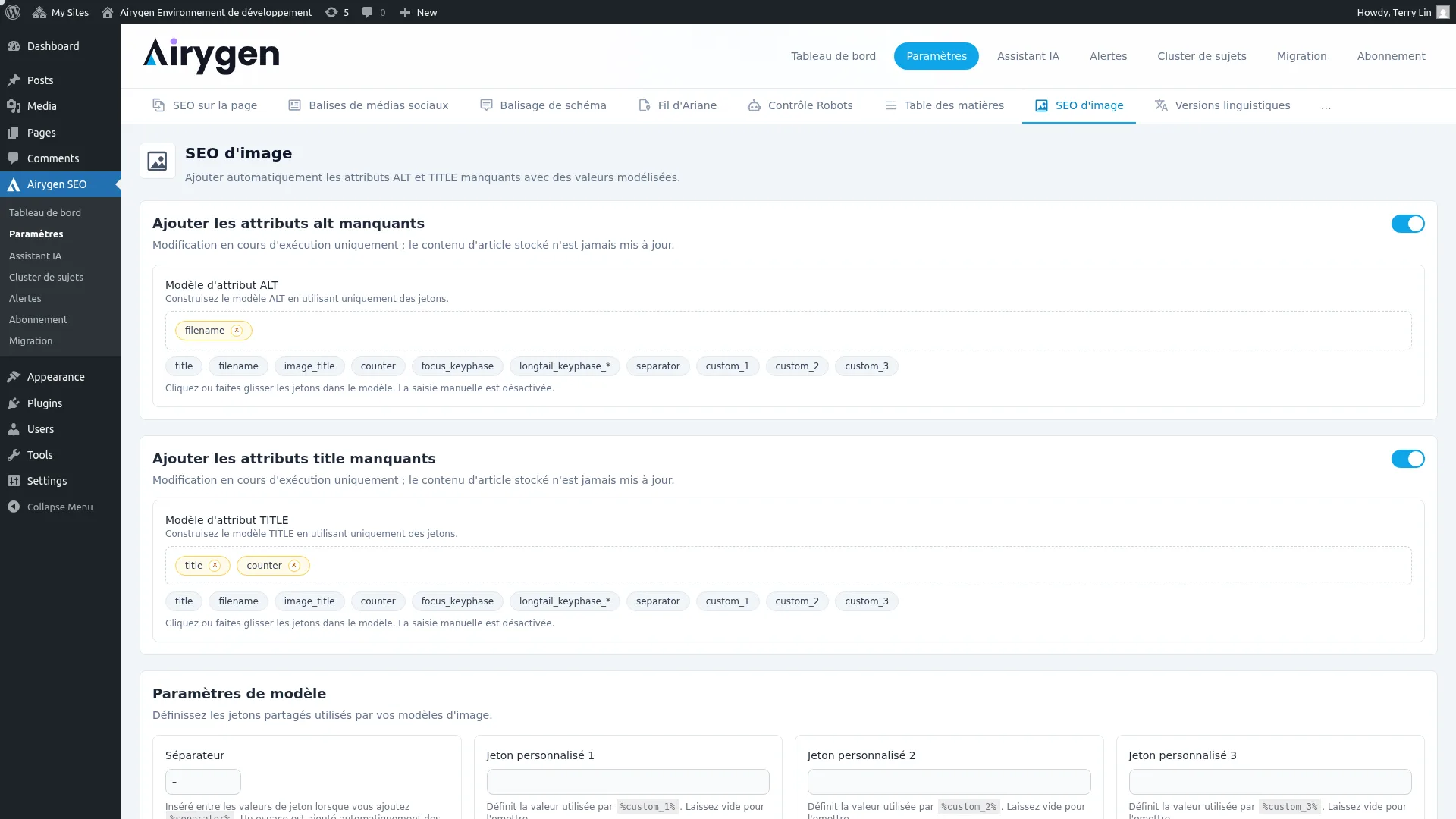Viewport: 1456px width, 819px height.
Task: Remove counter token from TITLE template
Action: (x=294, y=566)
